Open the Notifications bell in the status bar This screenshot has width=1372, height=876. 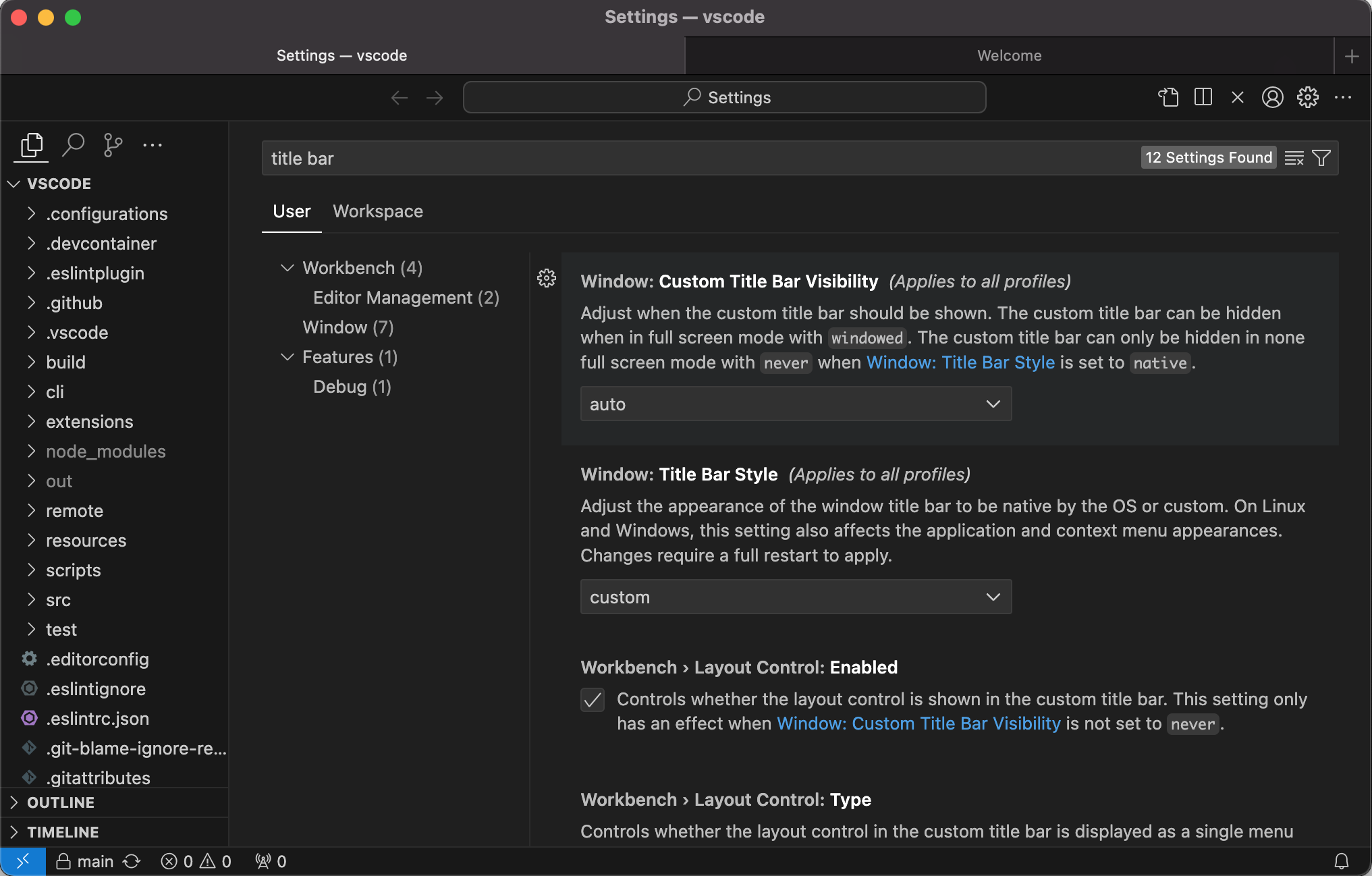pyautogui.click(x=1343, y=861)
